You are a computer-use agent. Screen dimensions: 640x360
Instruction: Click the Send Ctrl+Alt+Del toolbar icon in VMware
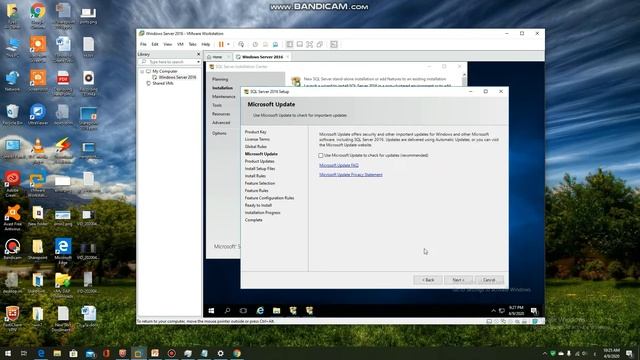(241, 44)
